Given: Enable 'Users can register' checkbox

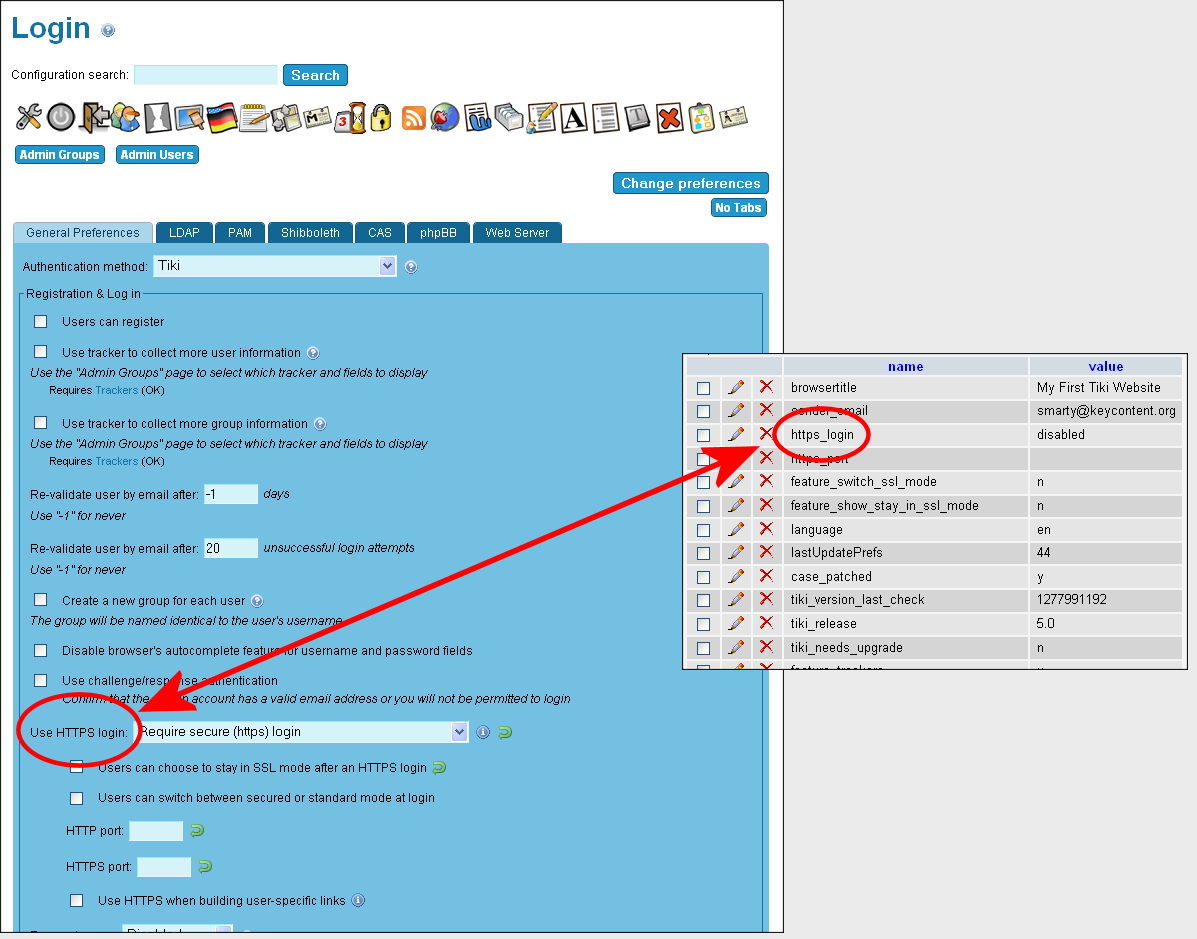Looking at the screenshot, I should (x=41, y=321).
